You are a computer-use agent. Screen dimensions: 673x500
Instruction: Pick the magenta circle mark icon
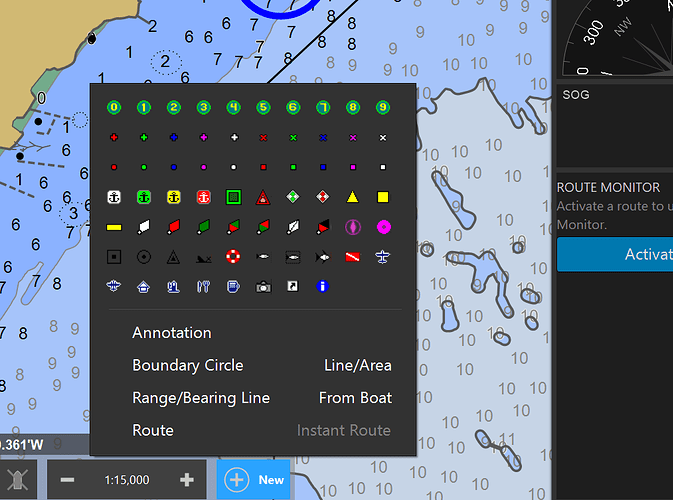pyautogui.click(x=382, y=227)
